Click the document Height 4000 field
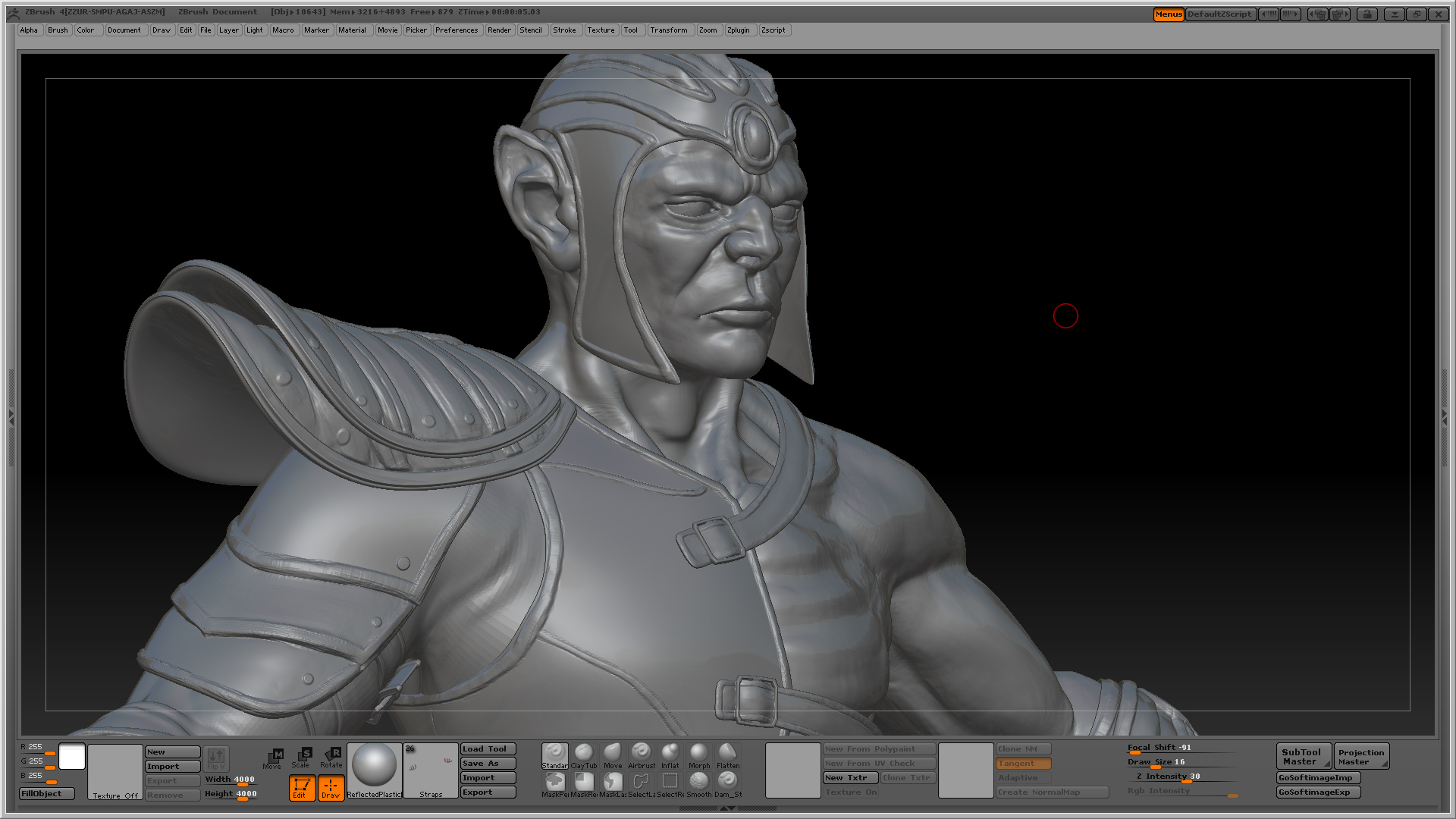1456x819 pixels. 231,795
